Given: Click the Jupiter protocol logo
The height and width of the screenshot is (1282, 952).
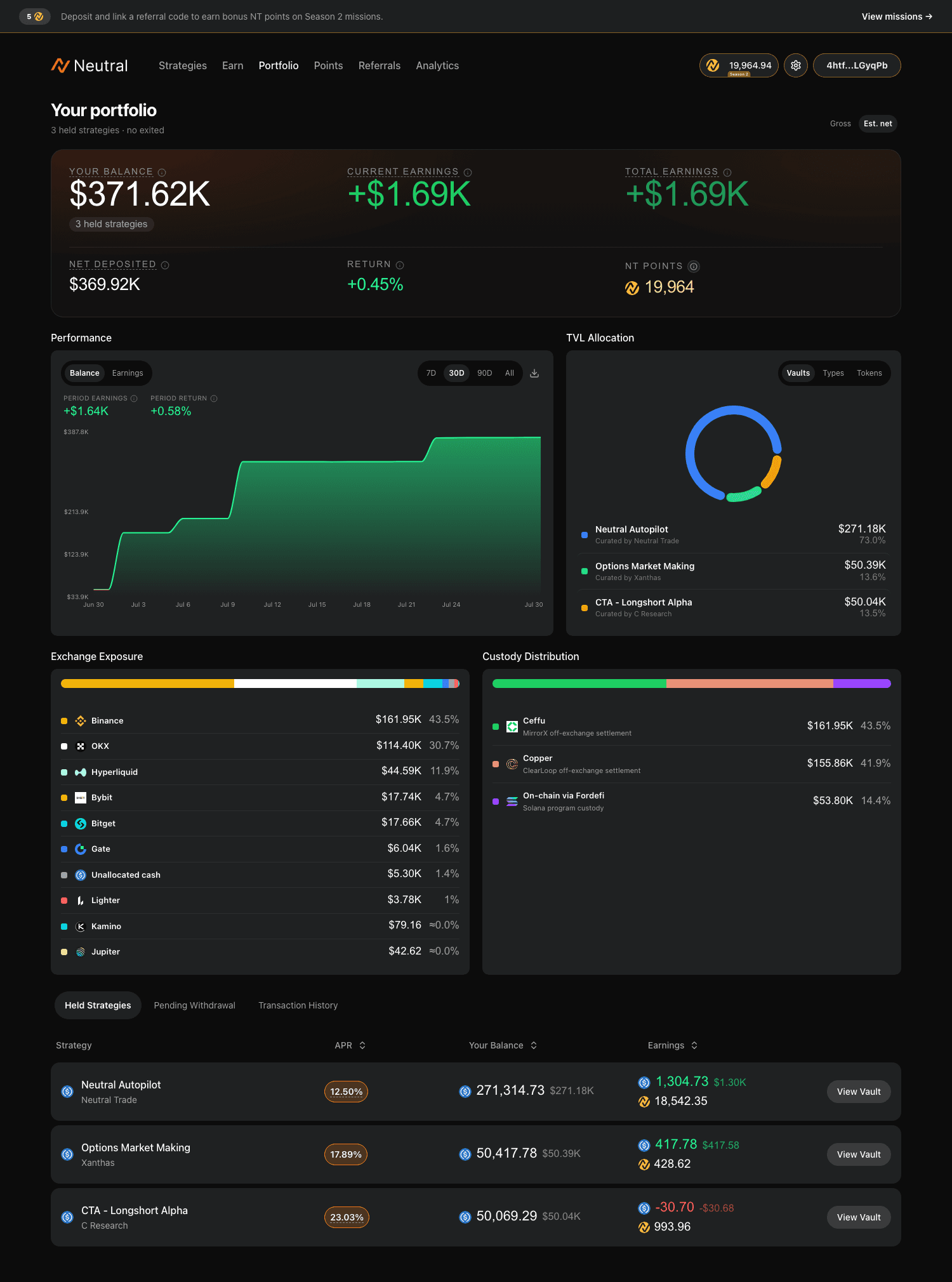Looking at the screenshot, I should pos(81,952).
